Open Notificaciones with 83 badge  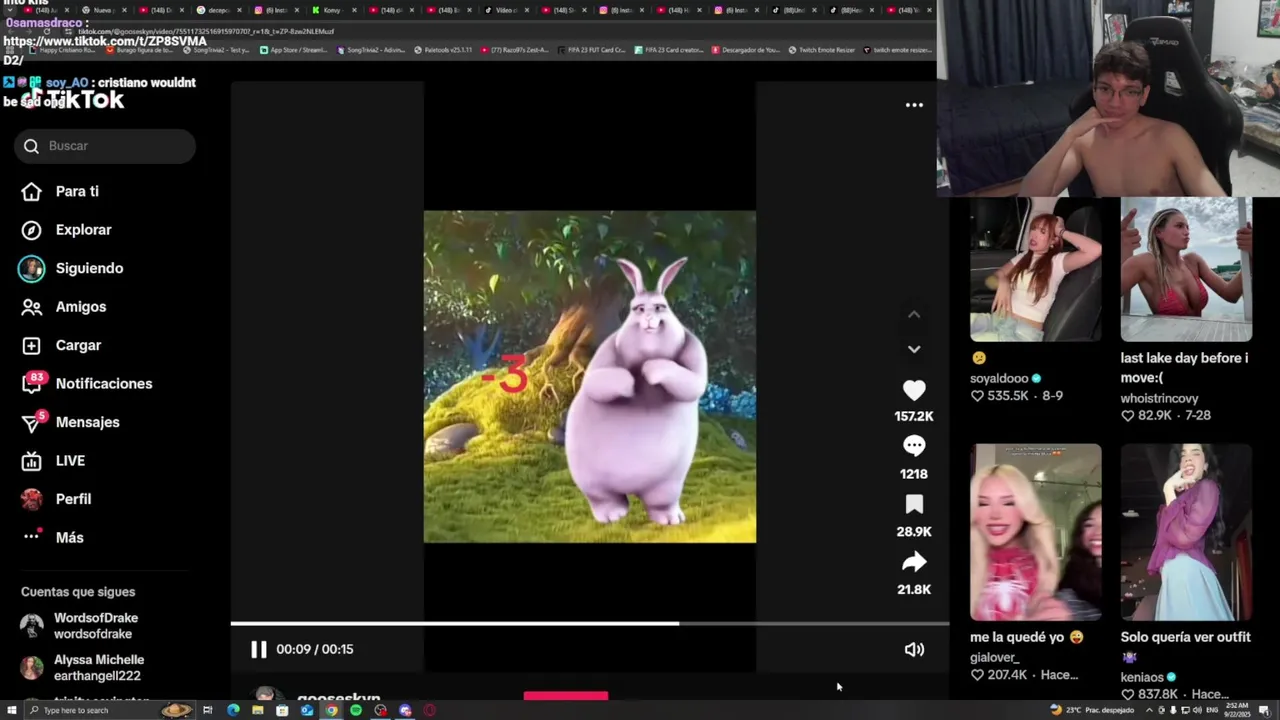[87, 384]
